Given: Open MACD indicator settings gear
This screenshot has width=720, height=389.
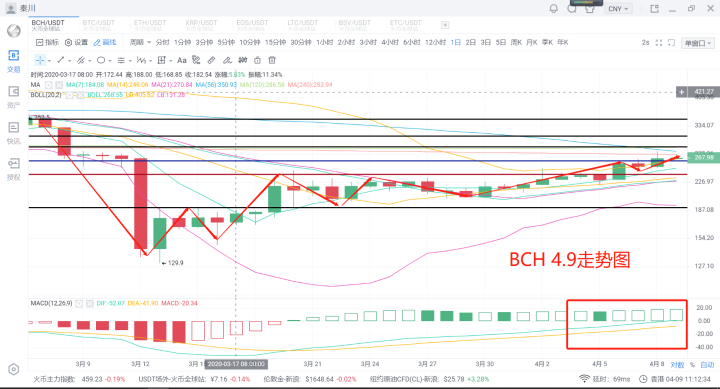Looking at the screenshot, I should click(x=79, y=304).
